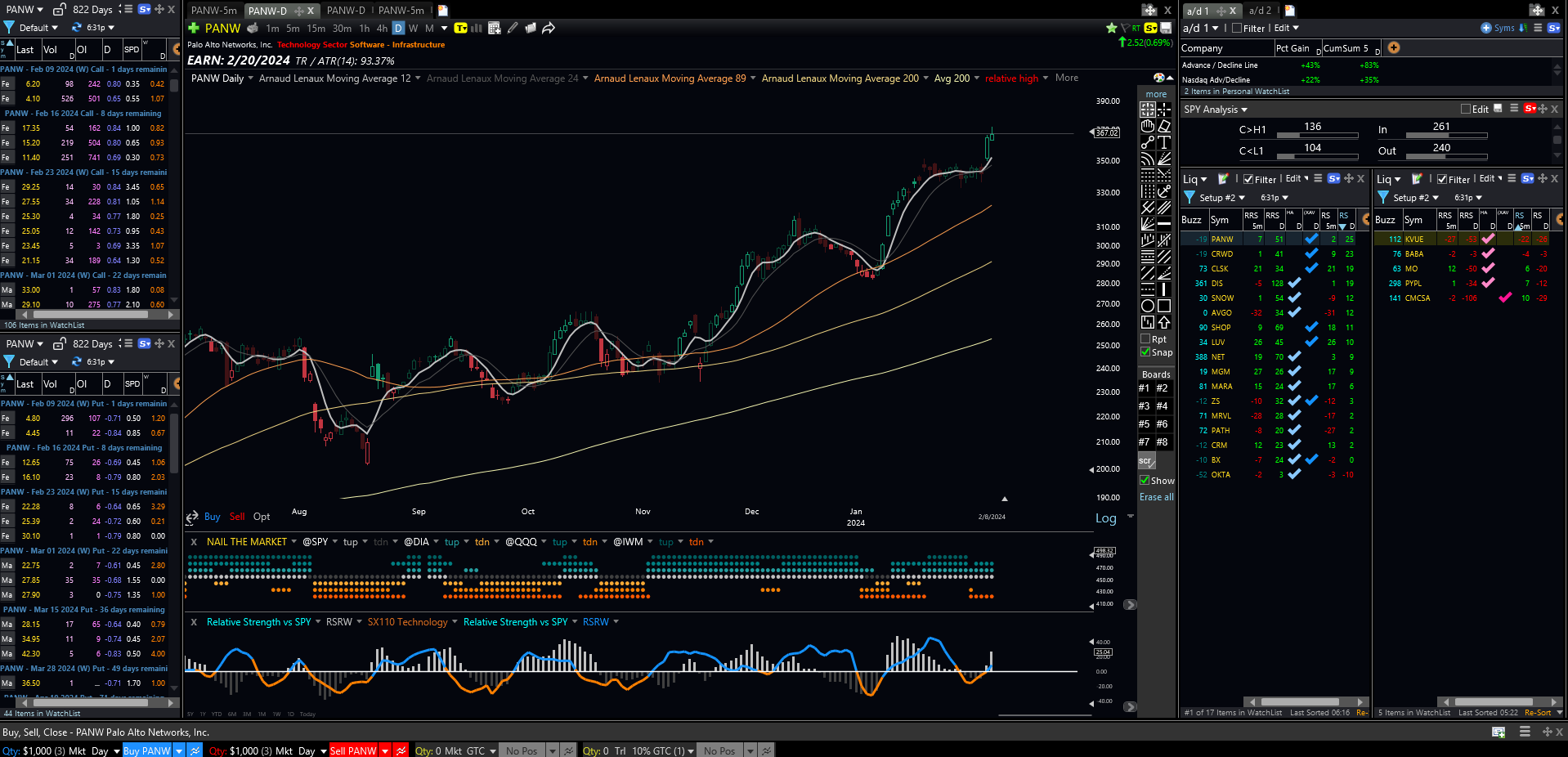Select the eraser drawing tool
The image size is (1568, 757).
coord(1164,126)
